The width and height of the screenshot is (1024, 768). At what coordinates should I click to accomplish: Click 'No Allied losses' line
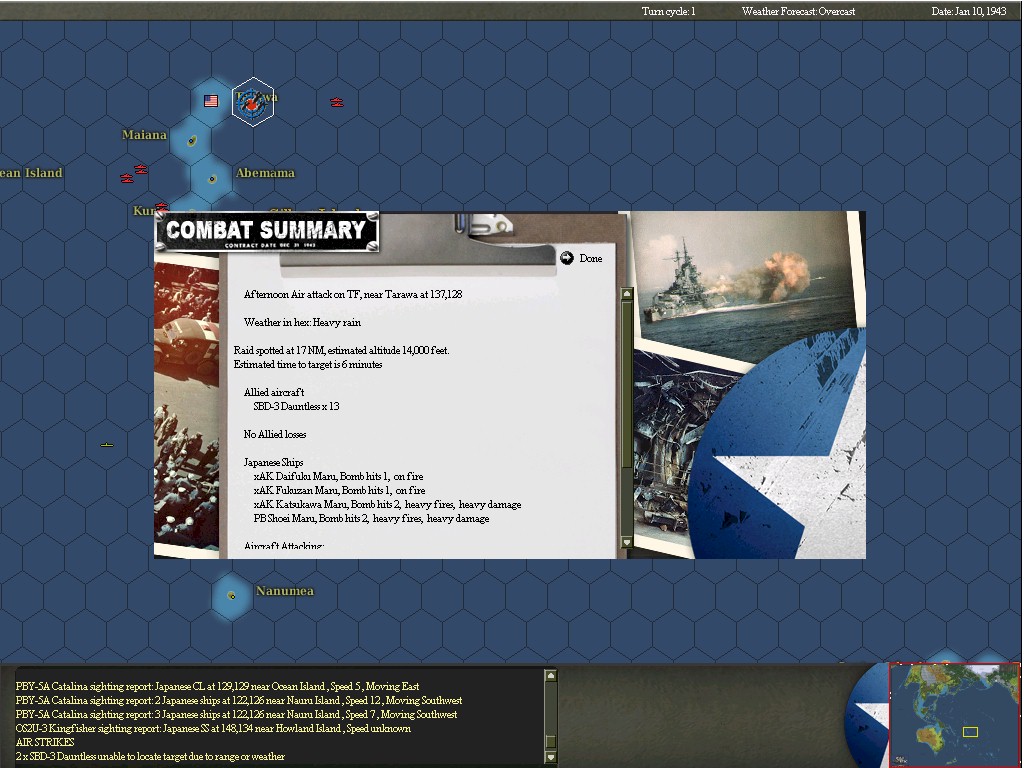point(275,434)
